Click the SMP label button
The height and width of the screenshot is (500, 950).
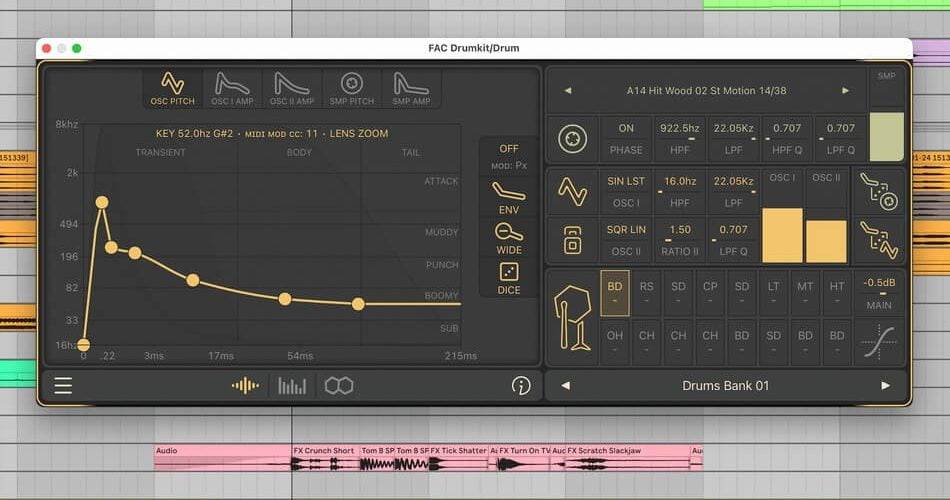coord(886,76)
